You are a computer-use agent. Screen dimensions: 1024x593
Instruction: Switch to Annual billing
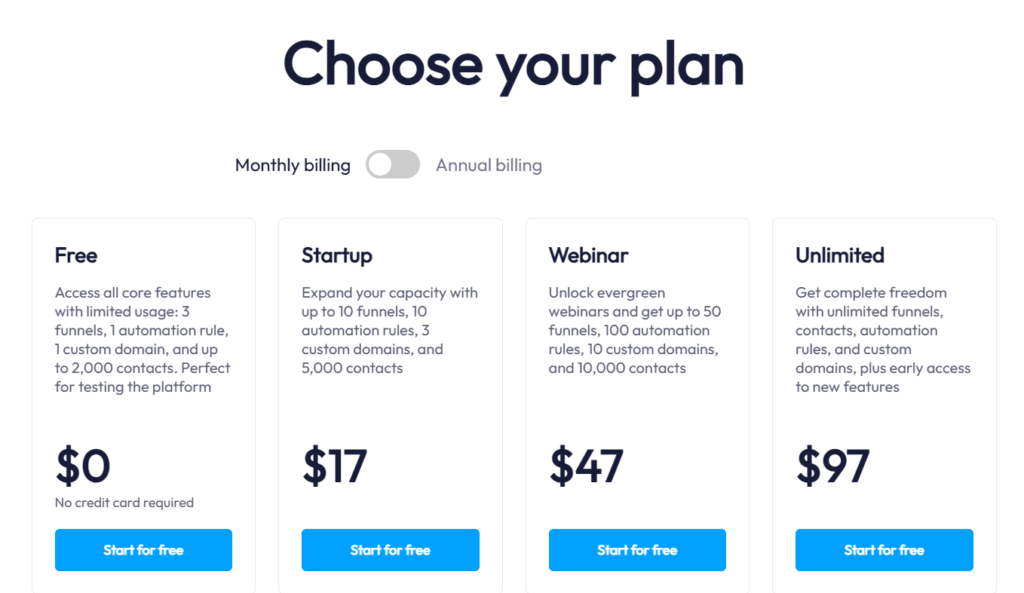pyautogui.click(x=488, y=164)
